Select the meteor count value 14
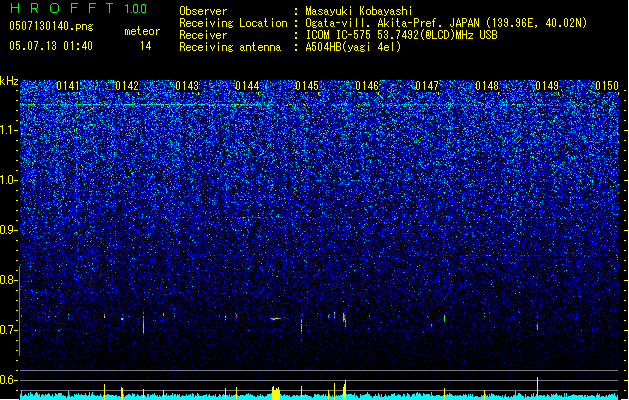 point(146,46)
